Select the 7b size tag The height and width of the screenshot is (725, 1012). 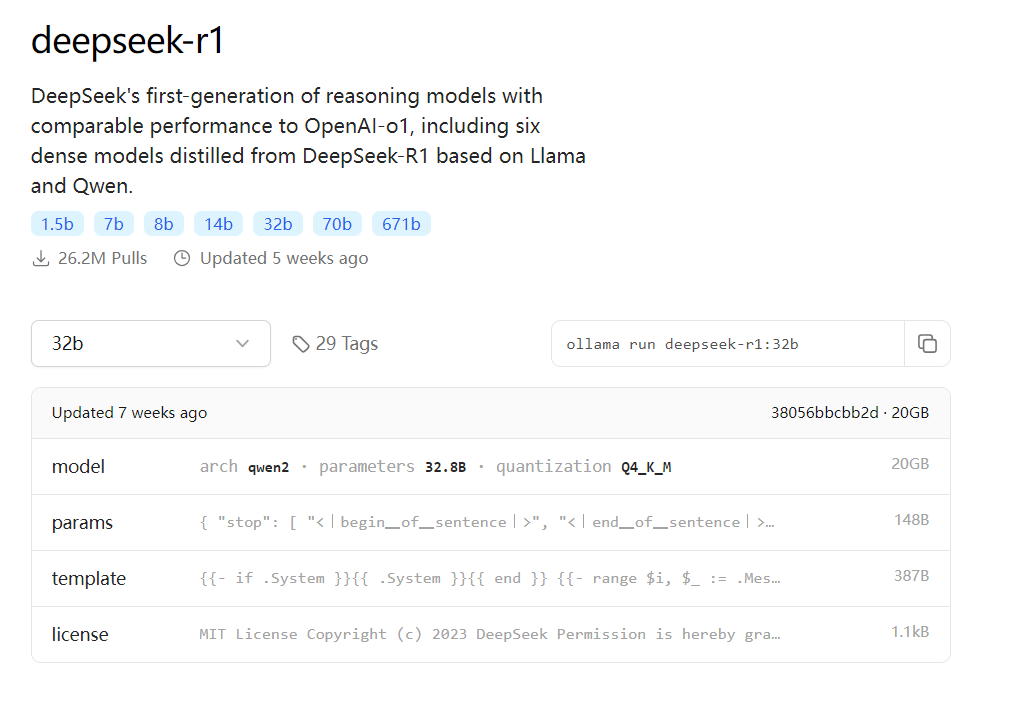114,224
